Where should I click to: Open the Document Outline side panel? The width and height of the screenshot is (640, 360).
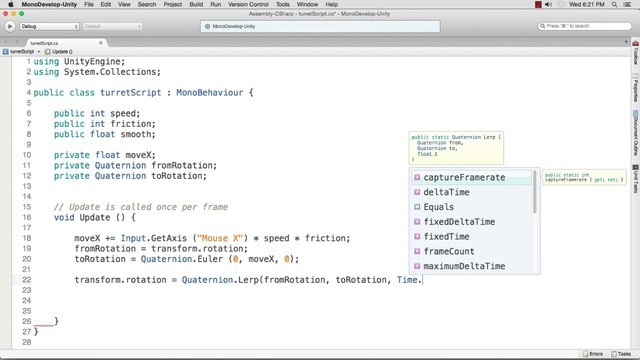[636, 133]
